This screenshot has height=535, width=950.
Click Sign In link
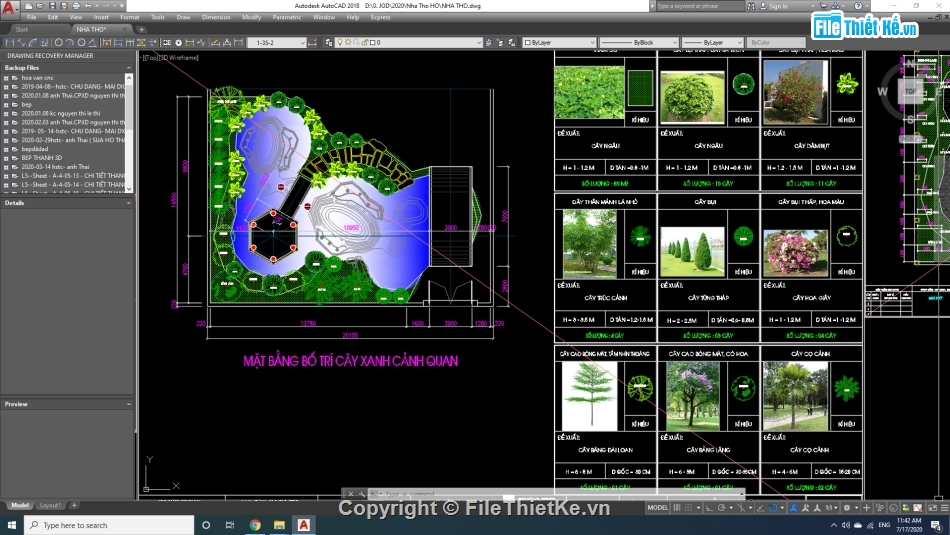(778, 6)
